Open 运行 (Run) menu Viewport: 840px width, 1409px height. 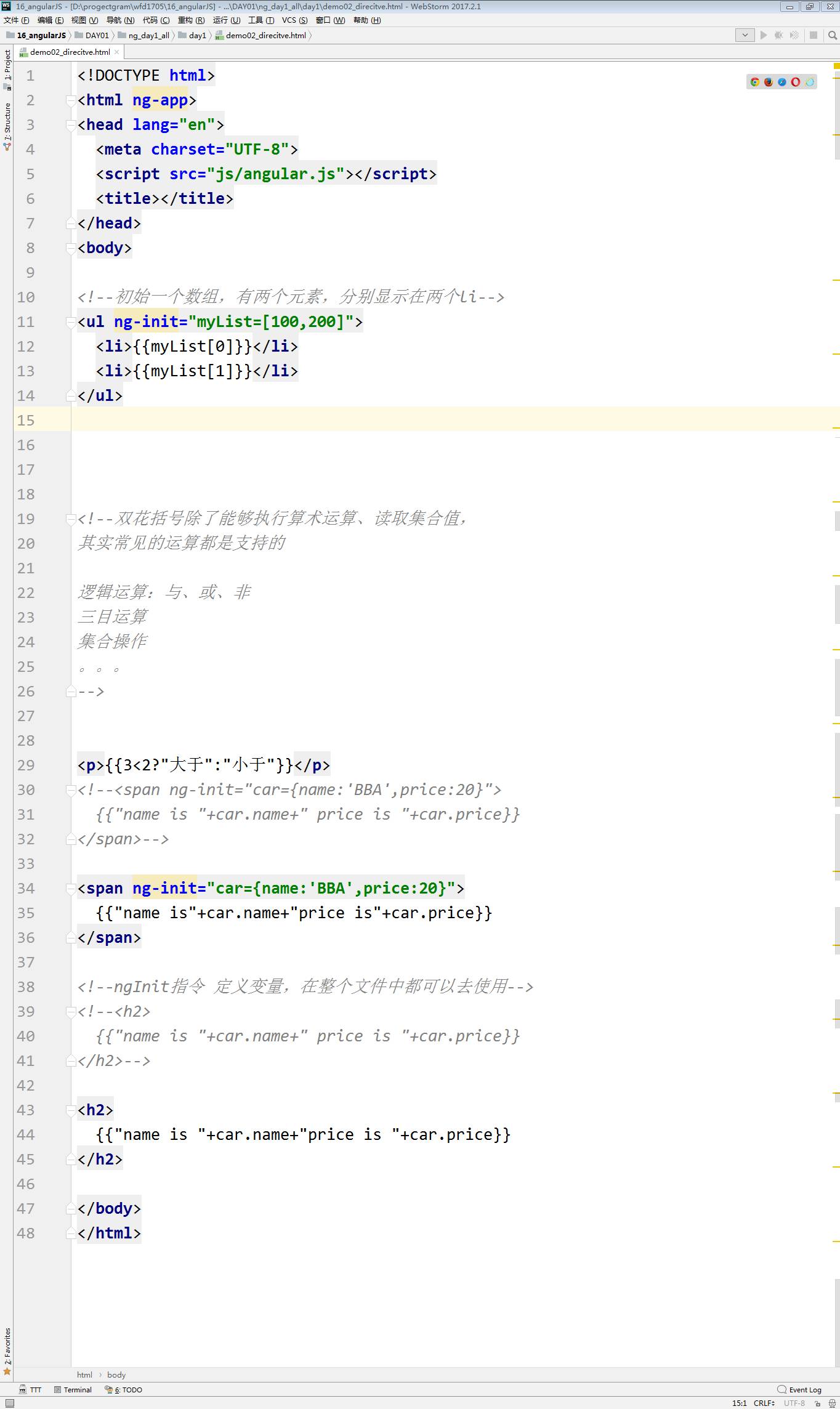point(227,20)
